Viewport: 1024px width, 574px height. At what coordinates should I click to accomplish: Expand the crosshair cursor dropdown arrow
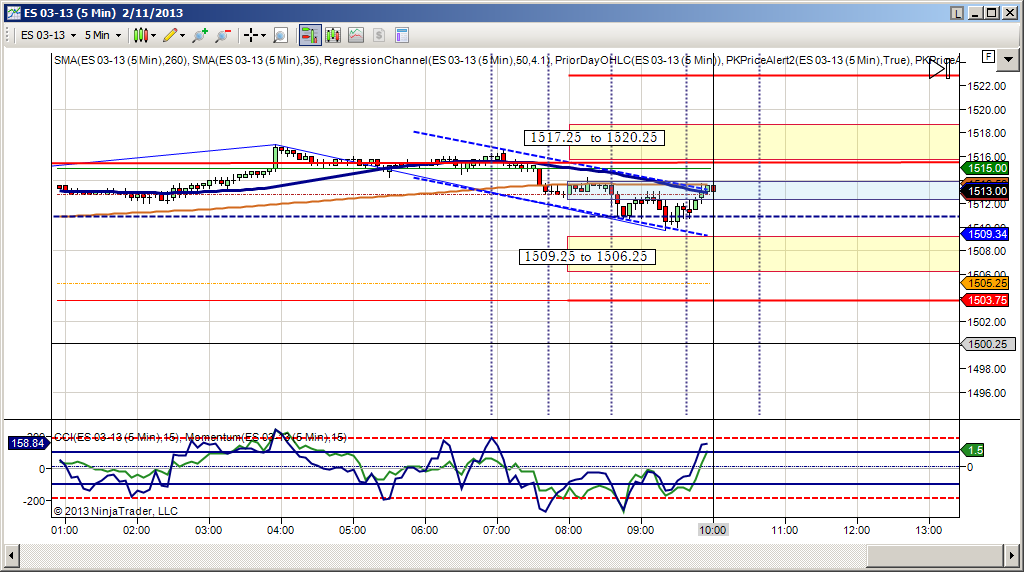click(x=263, y=35)
